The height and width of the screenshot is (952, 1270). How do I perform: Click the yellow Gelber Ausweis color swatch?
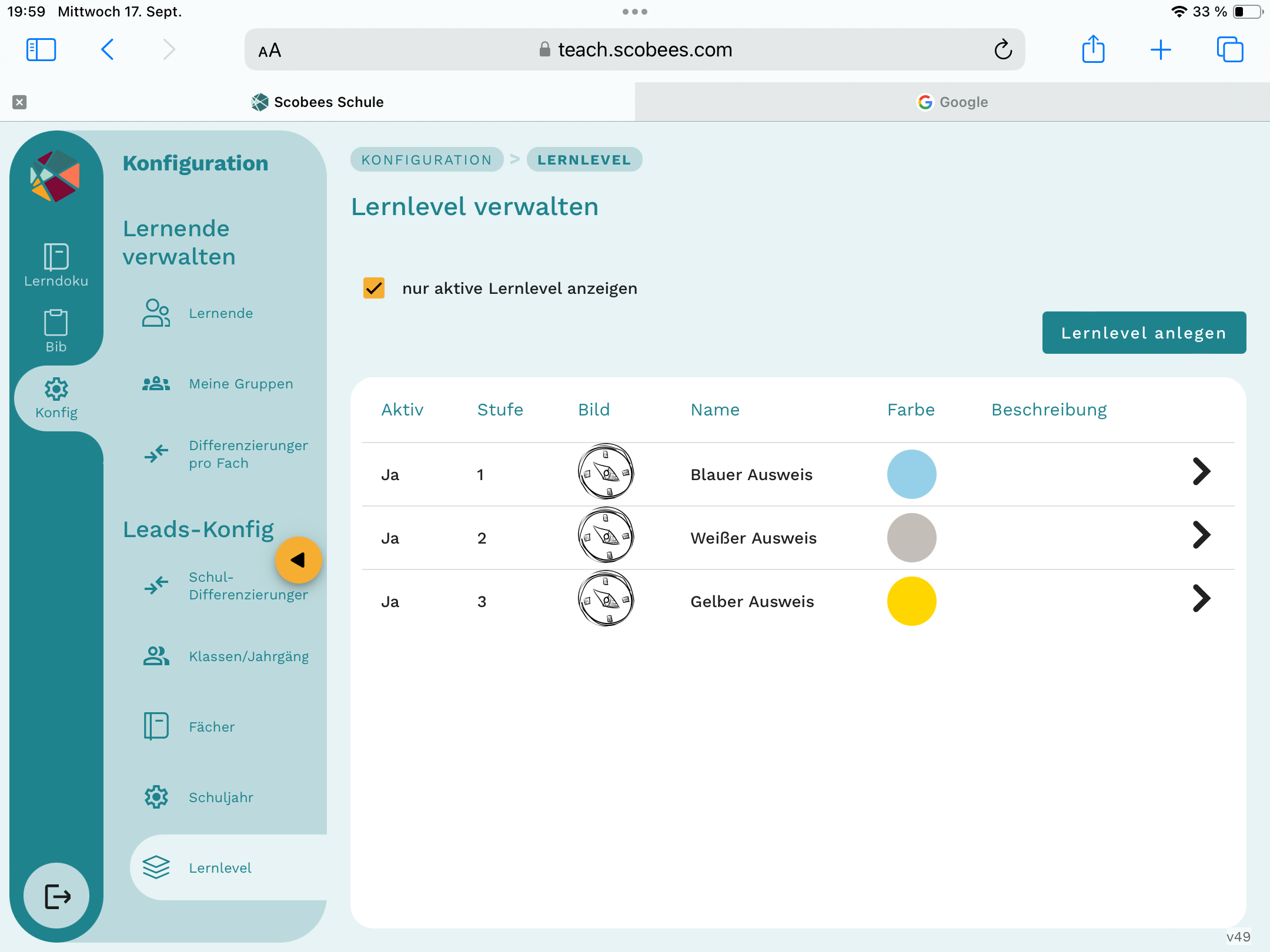[911, 601]
